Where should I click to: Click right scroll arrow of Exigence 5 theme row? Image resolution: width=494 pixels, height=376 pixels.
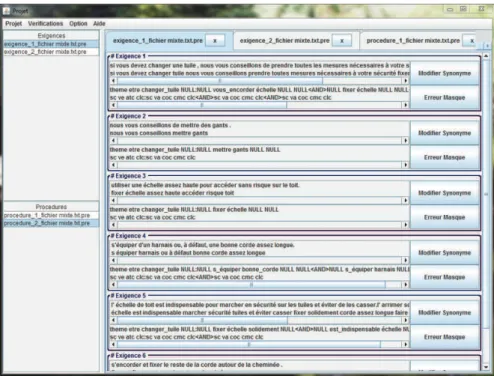point(405,344)
